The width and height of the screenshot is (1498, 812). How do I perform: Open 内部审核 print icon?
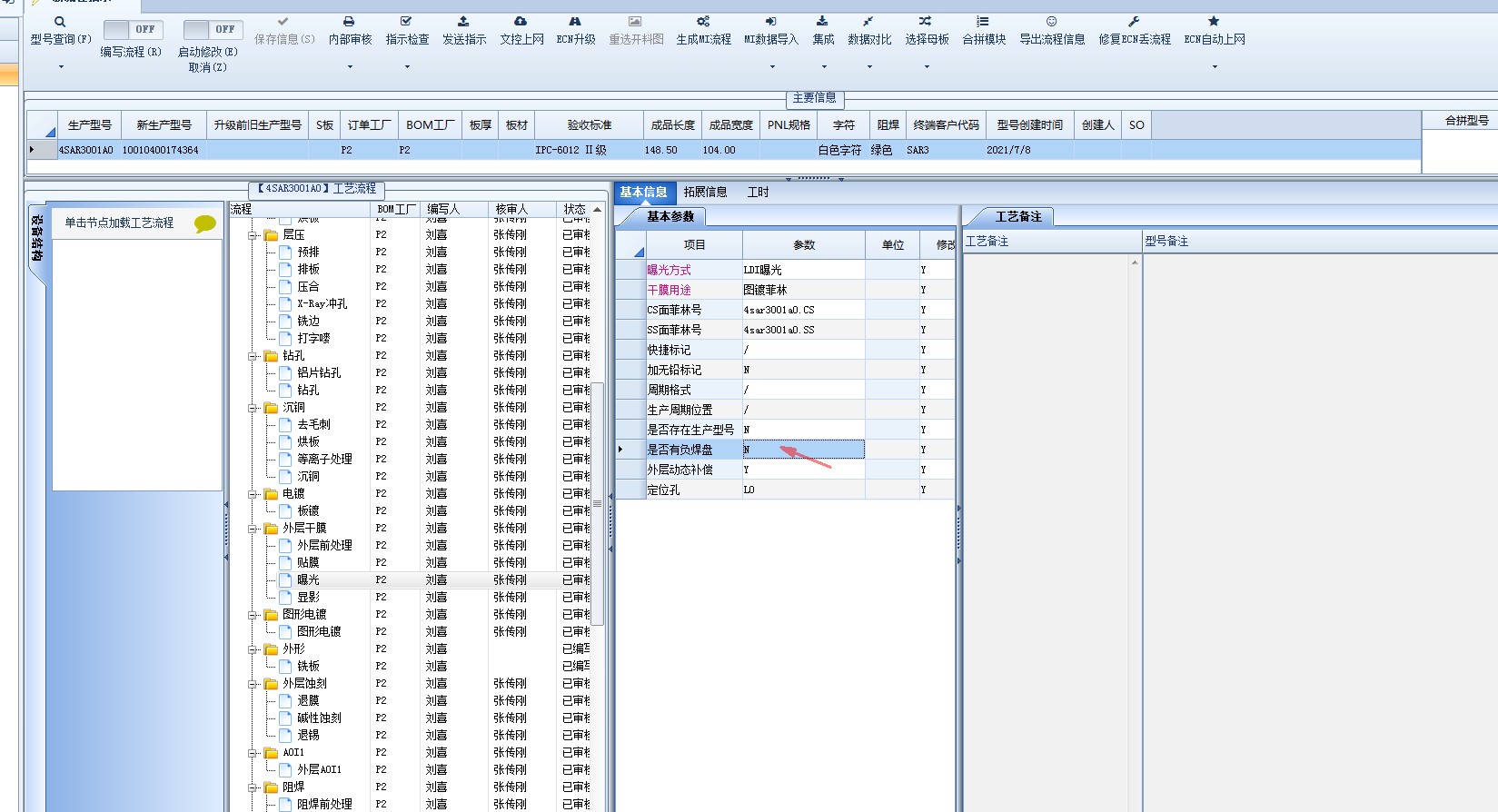point(349,21)
